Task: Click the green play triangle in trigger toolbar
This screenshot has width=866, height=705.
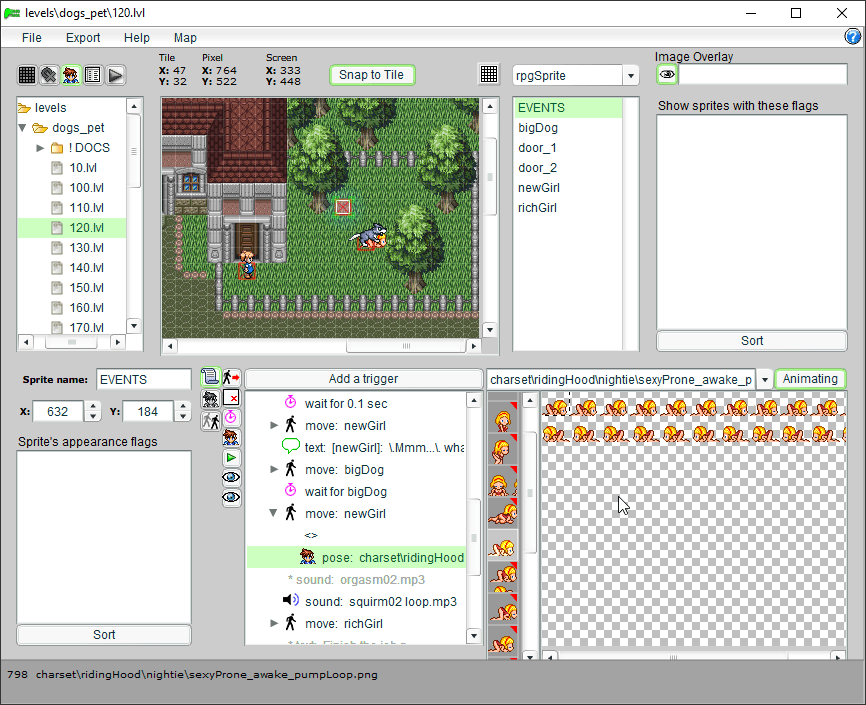Action: coord(232,457)
